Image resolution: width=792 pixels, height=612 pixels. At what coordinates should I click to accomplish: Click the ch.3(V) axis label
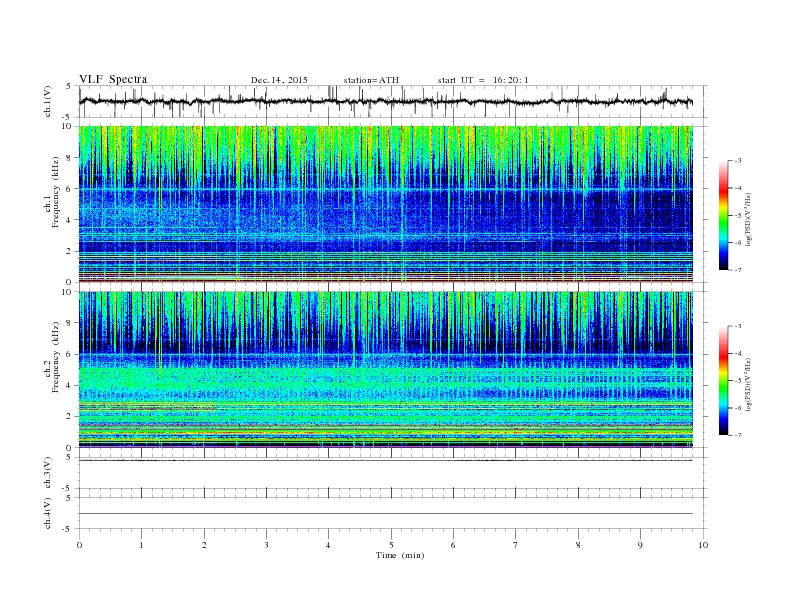(x=48, y=473)
